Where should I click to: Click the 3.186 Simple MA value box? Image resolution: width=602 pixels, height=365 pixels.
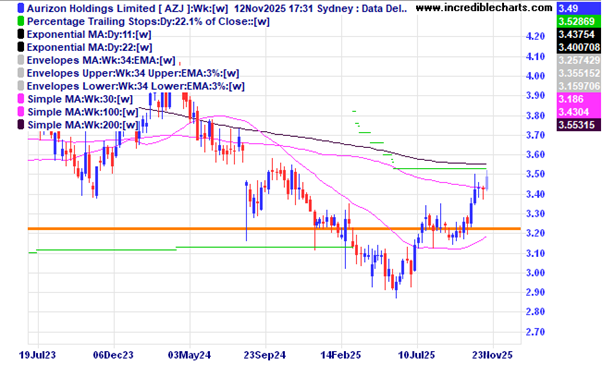click(579, 99)
